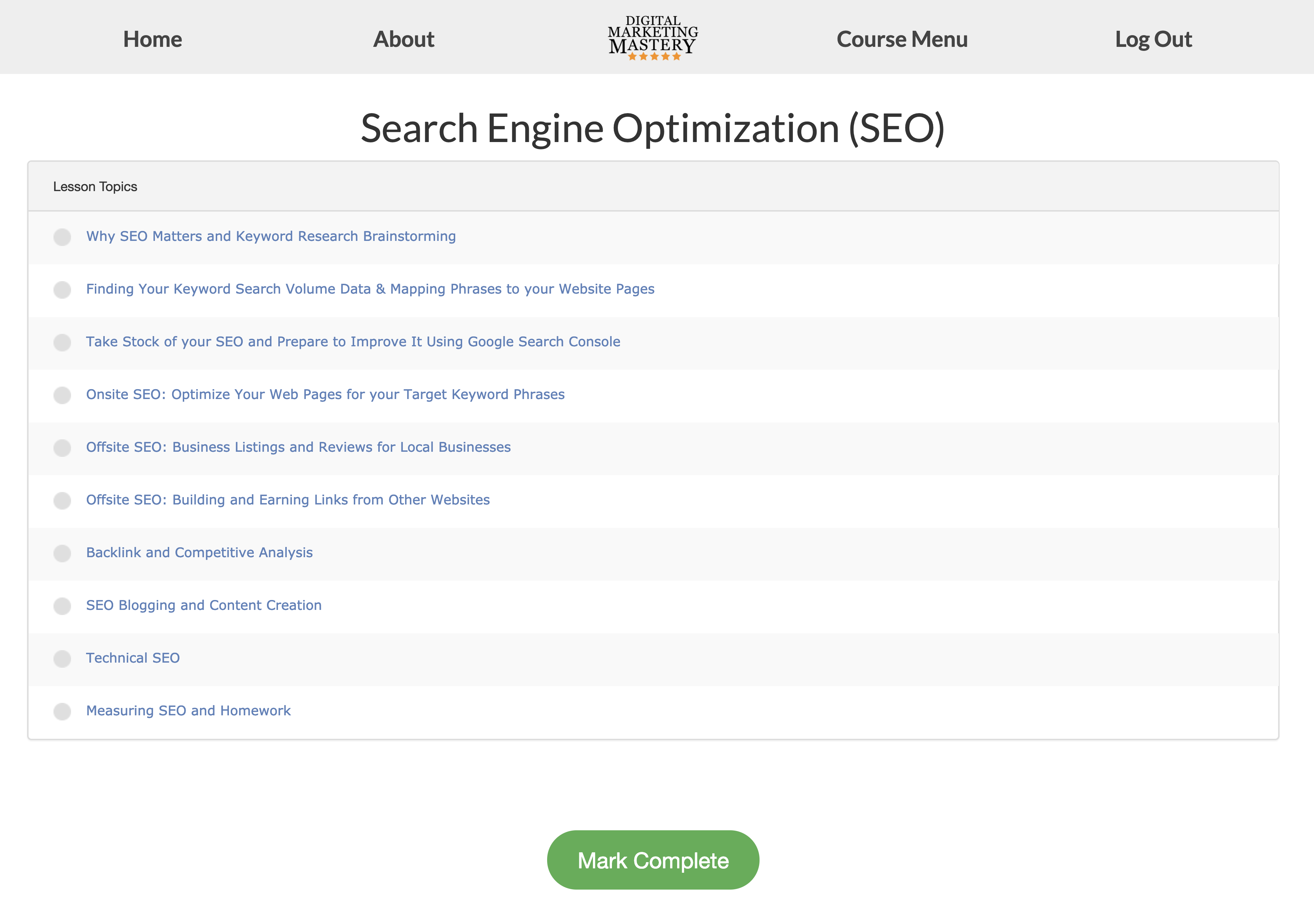
Task: Open the About page
Action: [404, 40]
